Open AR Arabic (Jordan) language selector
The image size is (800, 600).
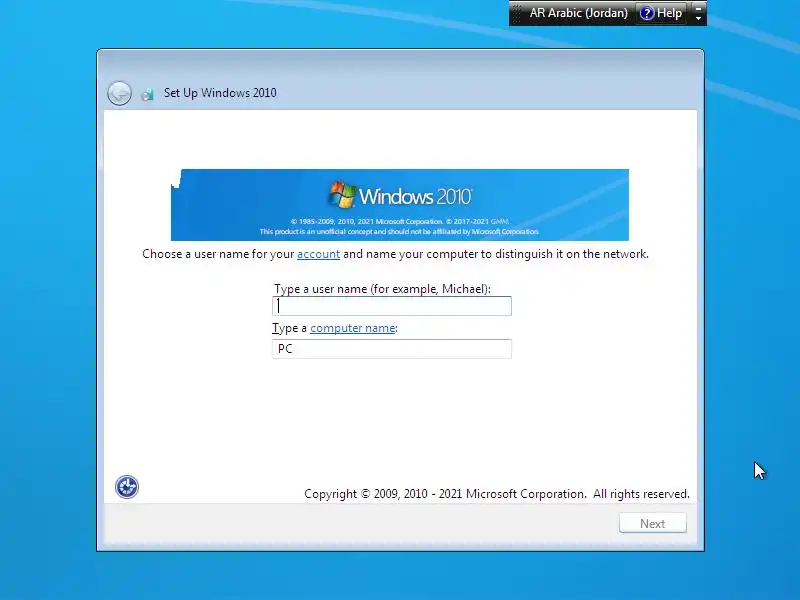click(578, 13)
